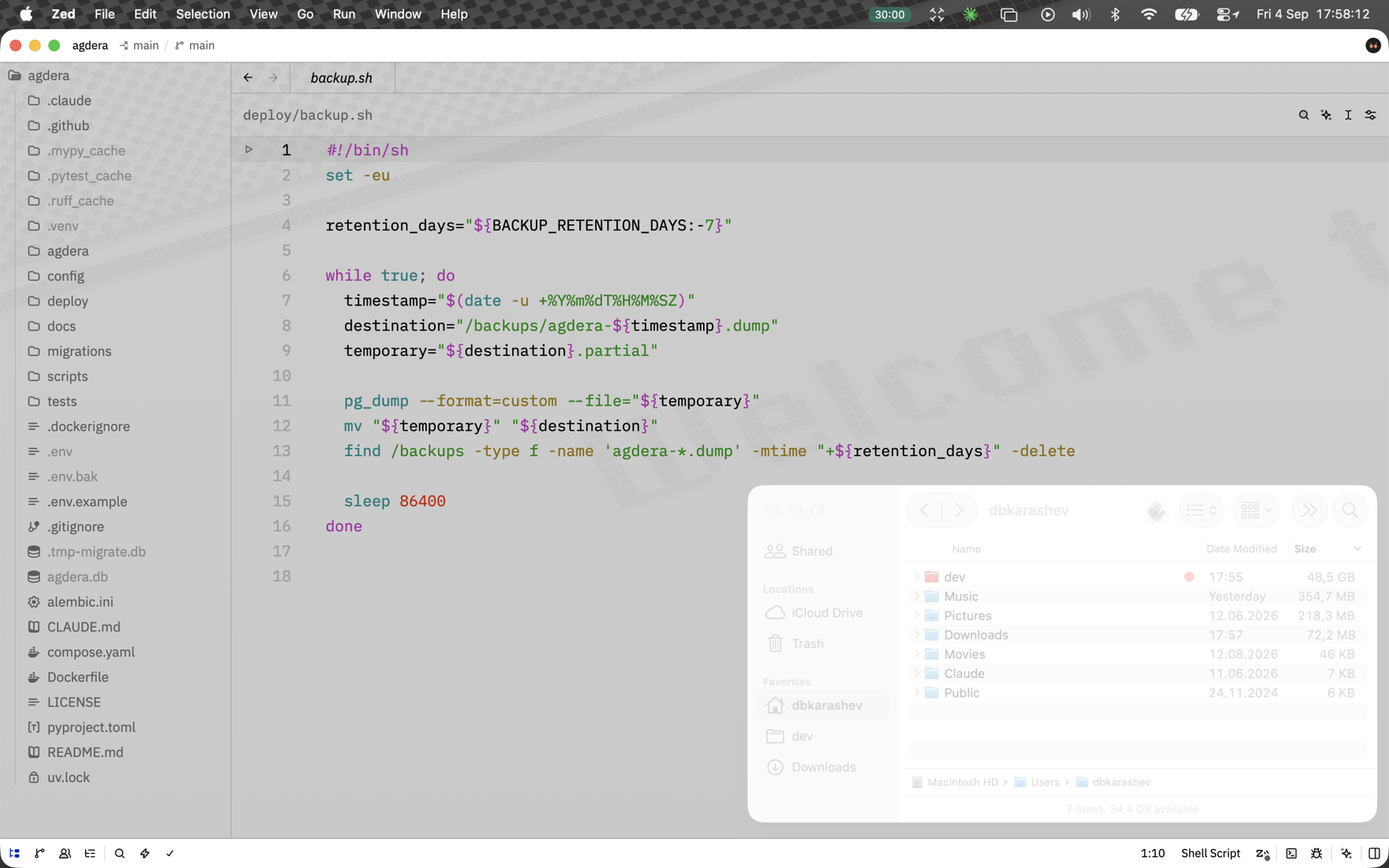Click buffer search icon in editor toolbar
The width and height of the screenshot is (1389, 868).
click(1304, 115)
